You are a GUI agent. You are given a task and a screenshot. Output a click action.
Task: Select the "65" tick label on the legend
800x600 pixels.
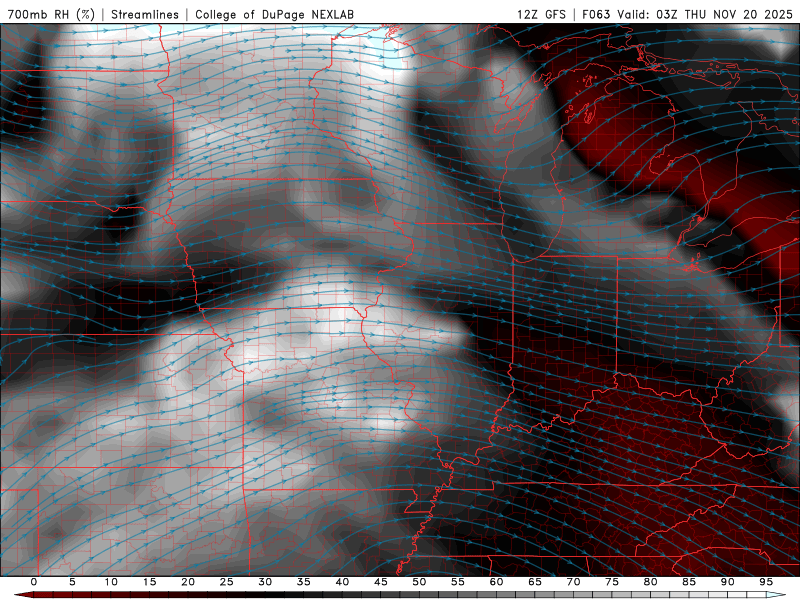click(x=535, y=582)
